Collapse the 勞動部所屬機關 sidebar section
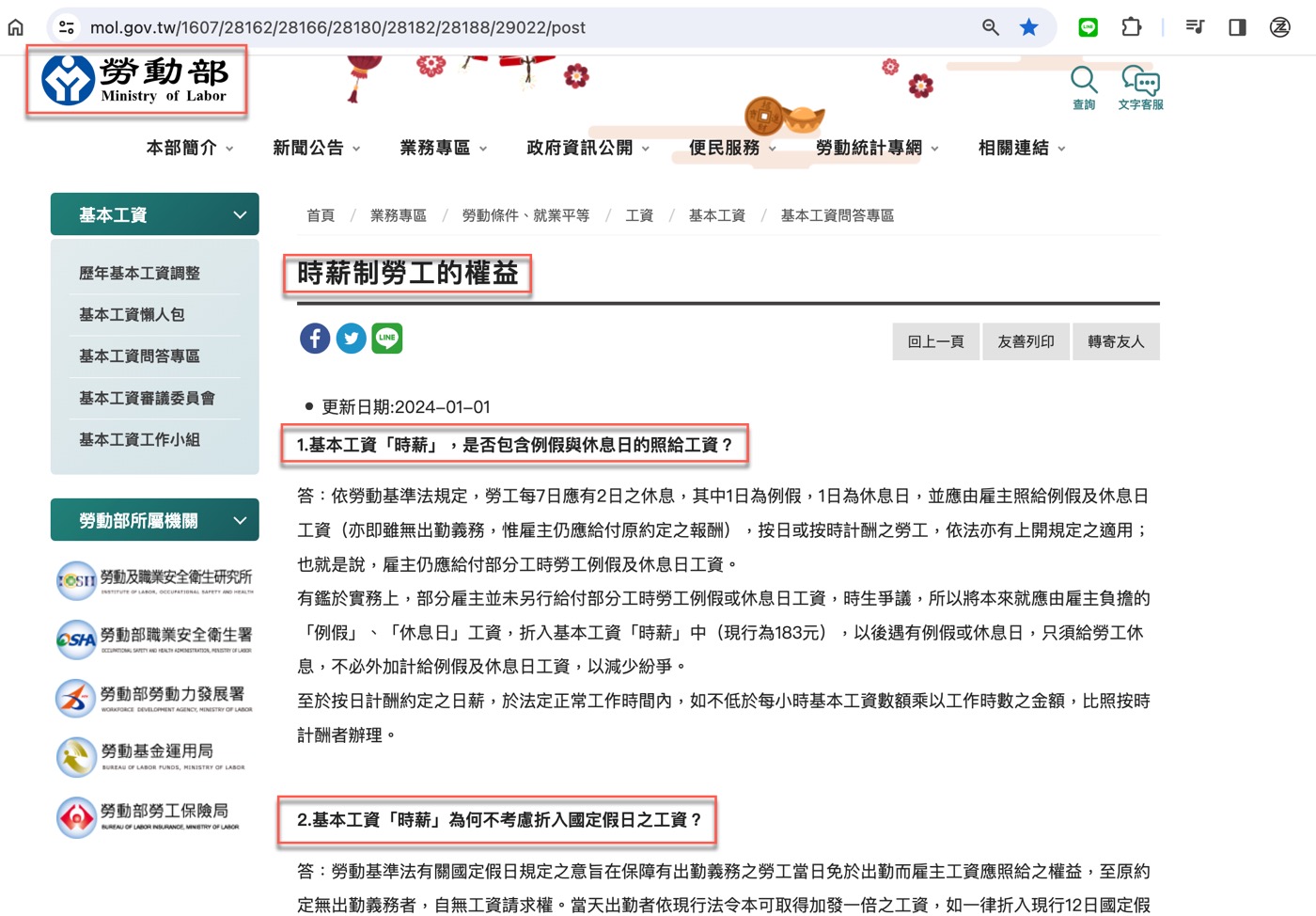1316x916 pixels. (x=155, y=520)
